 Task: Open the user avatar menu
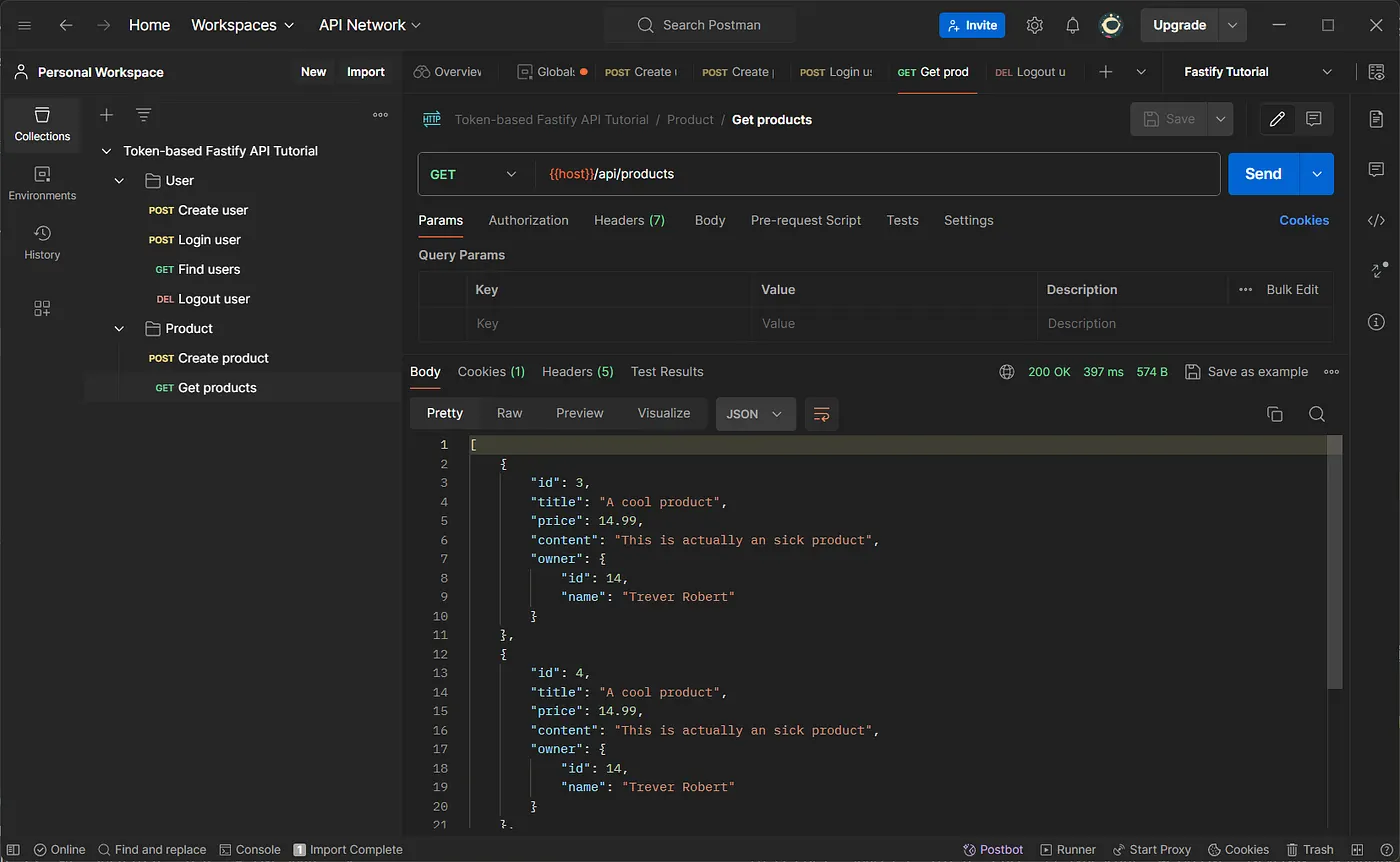point(1111,25)
